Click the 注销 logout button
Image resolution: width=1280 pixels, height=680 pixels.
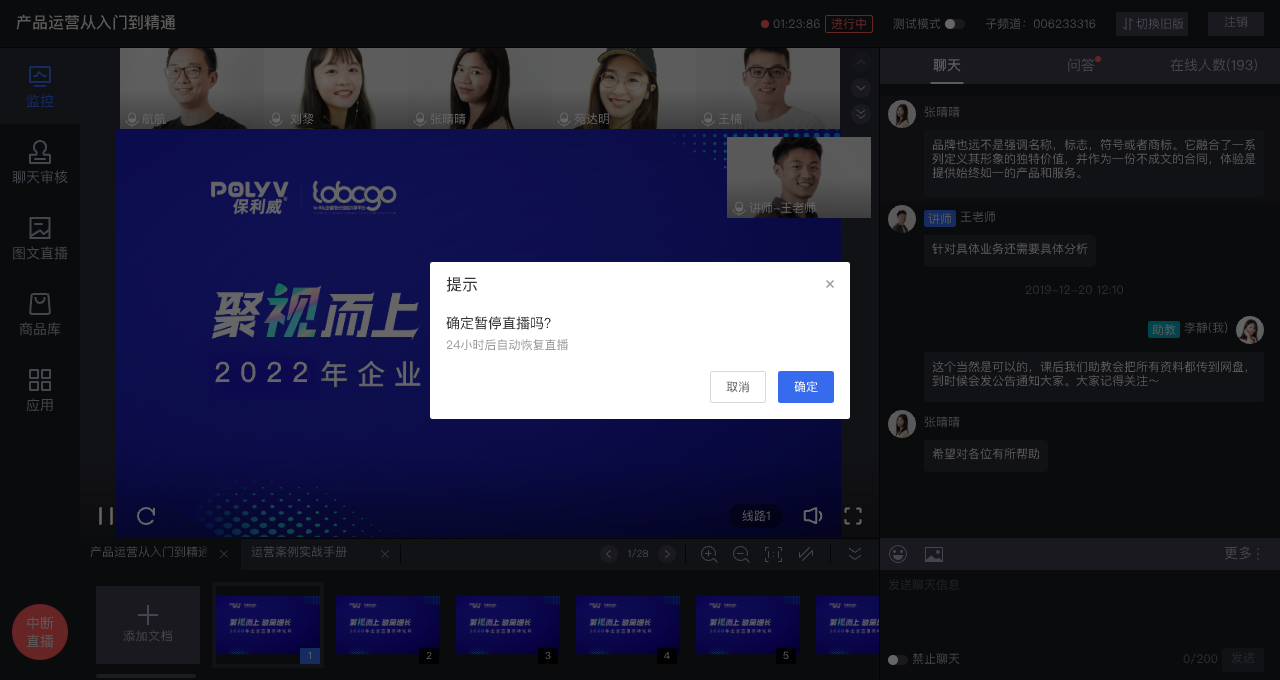point(1236,23)
